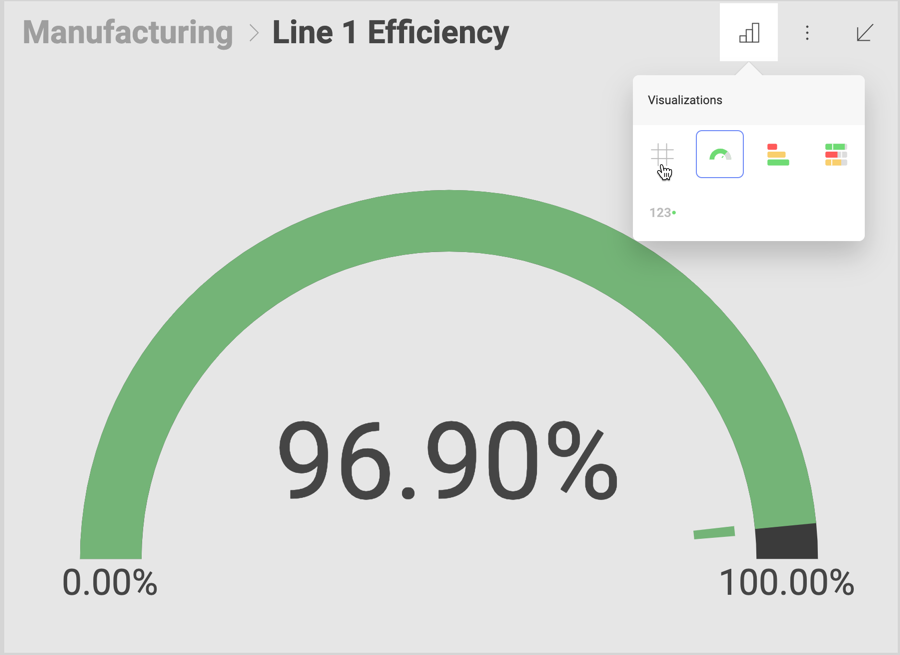
Task: Click the small green needle marker
Action: 714,534
